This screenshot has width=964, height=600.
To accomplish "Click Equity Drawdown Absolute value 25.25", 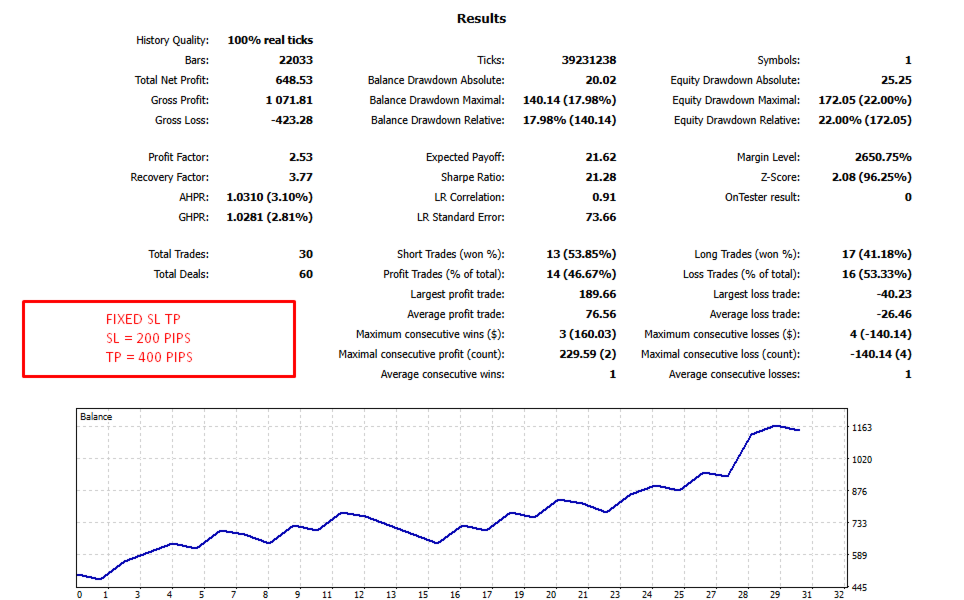I will coord(896,80).
